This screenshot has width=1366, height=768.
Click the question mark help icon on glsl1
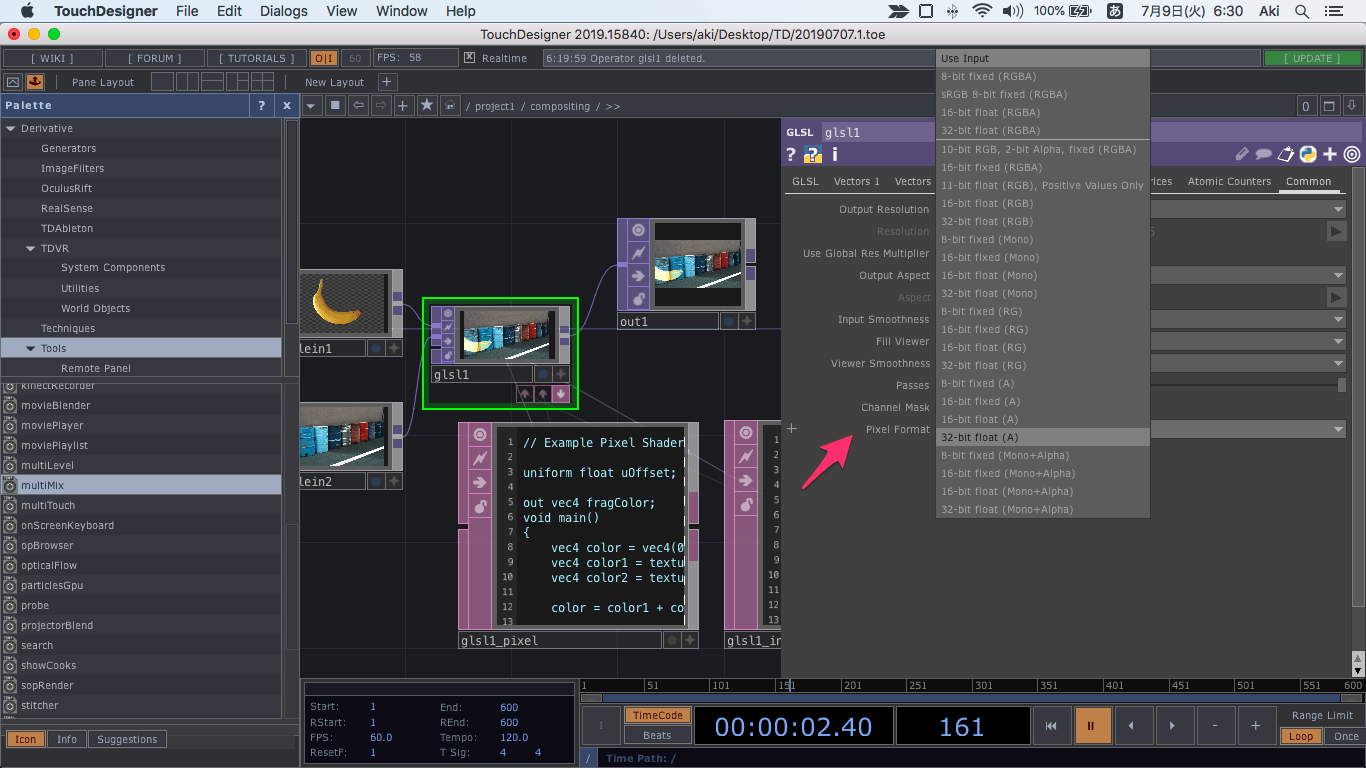click(x=793, y=155)
